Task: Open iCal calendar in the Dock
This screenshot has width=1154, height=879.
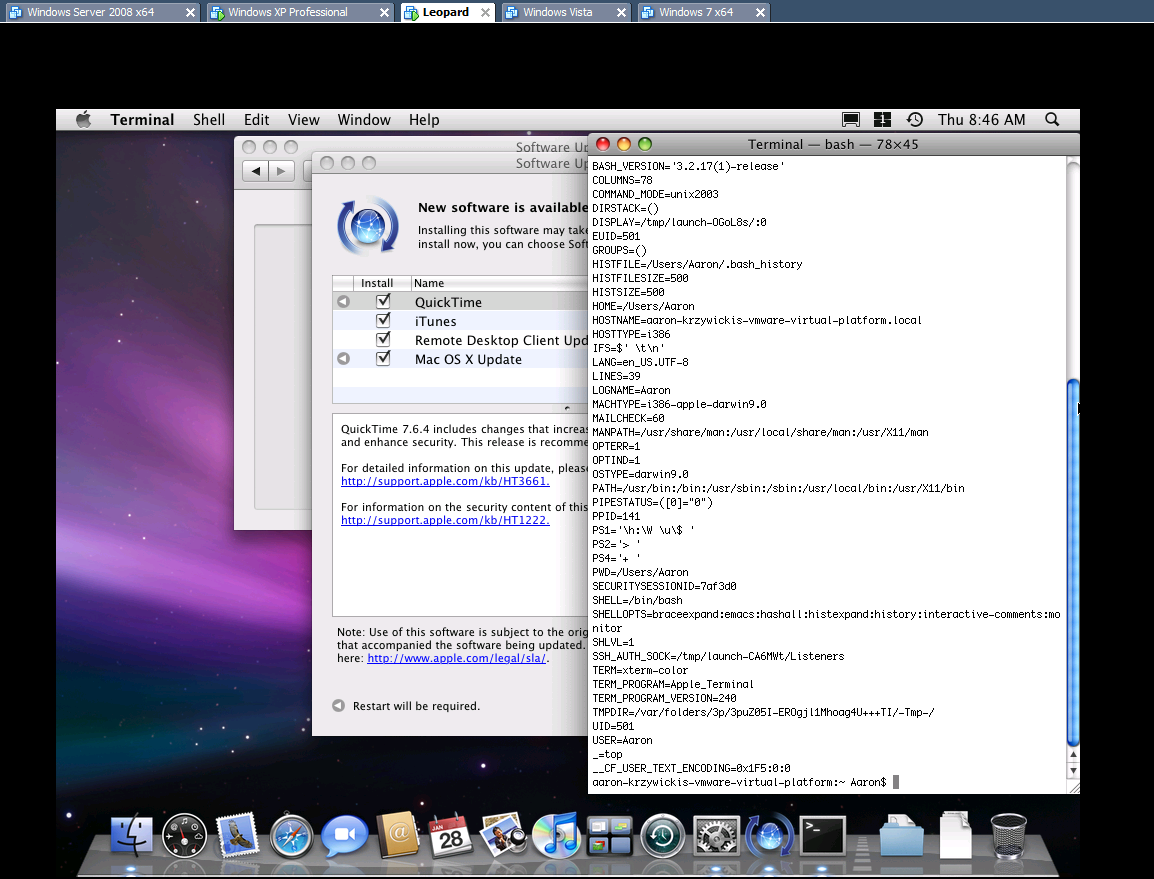Action: pos(450,836)
